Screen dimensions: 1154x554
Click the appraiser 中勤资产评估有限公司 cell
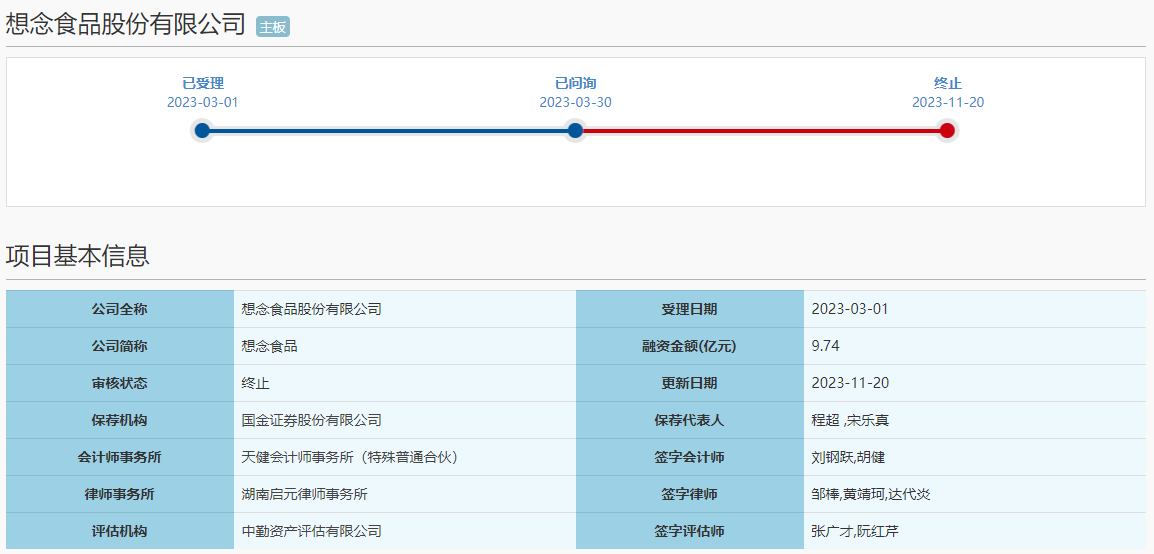click(312, 531)
